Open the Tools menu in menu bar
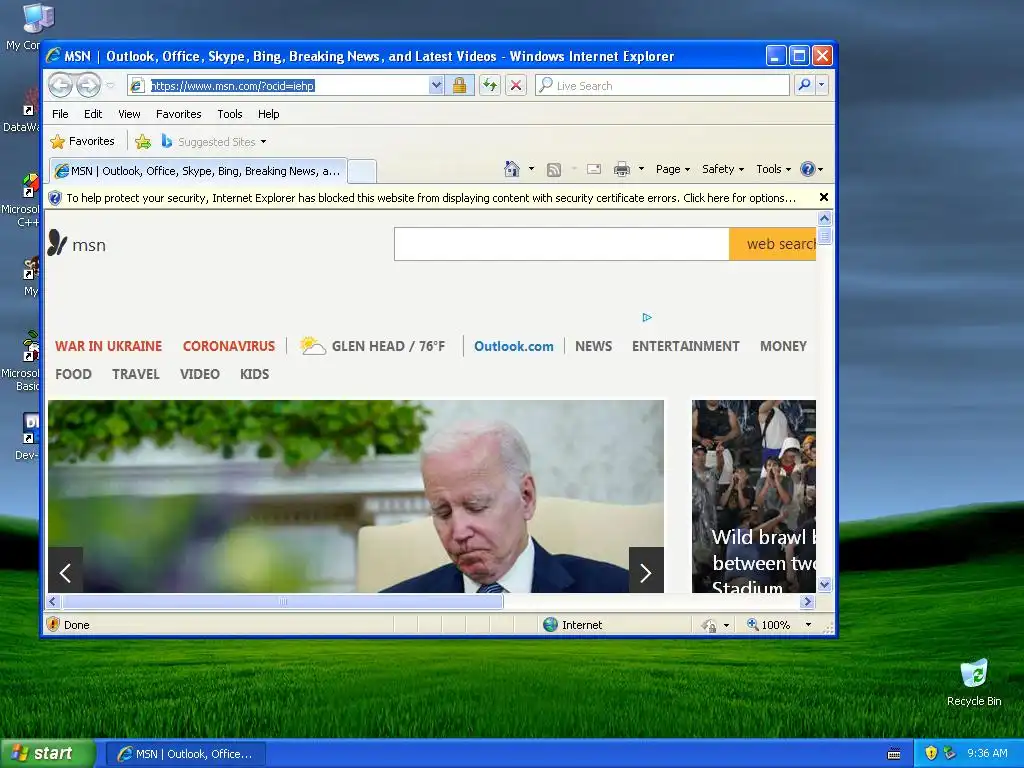 pyautogui.click(x=230, y=114)
